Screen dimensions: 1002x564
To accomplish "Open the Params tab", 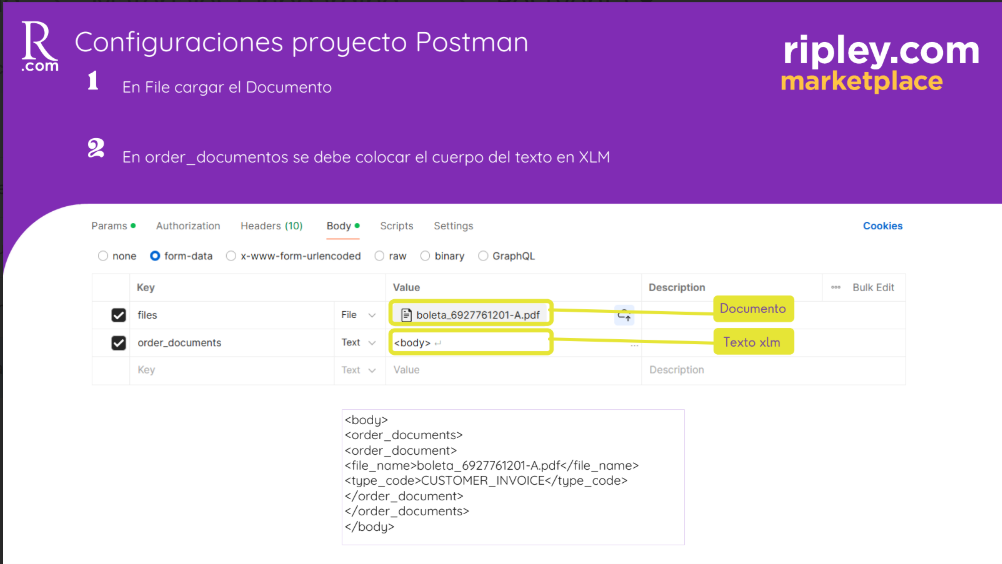I will pyautogui.click(x=113, y=225).
